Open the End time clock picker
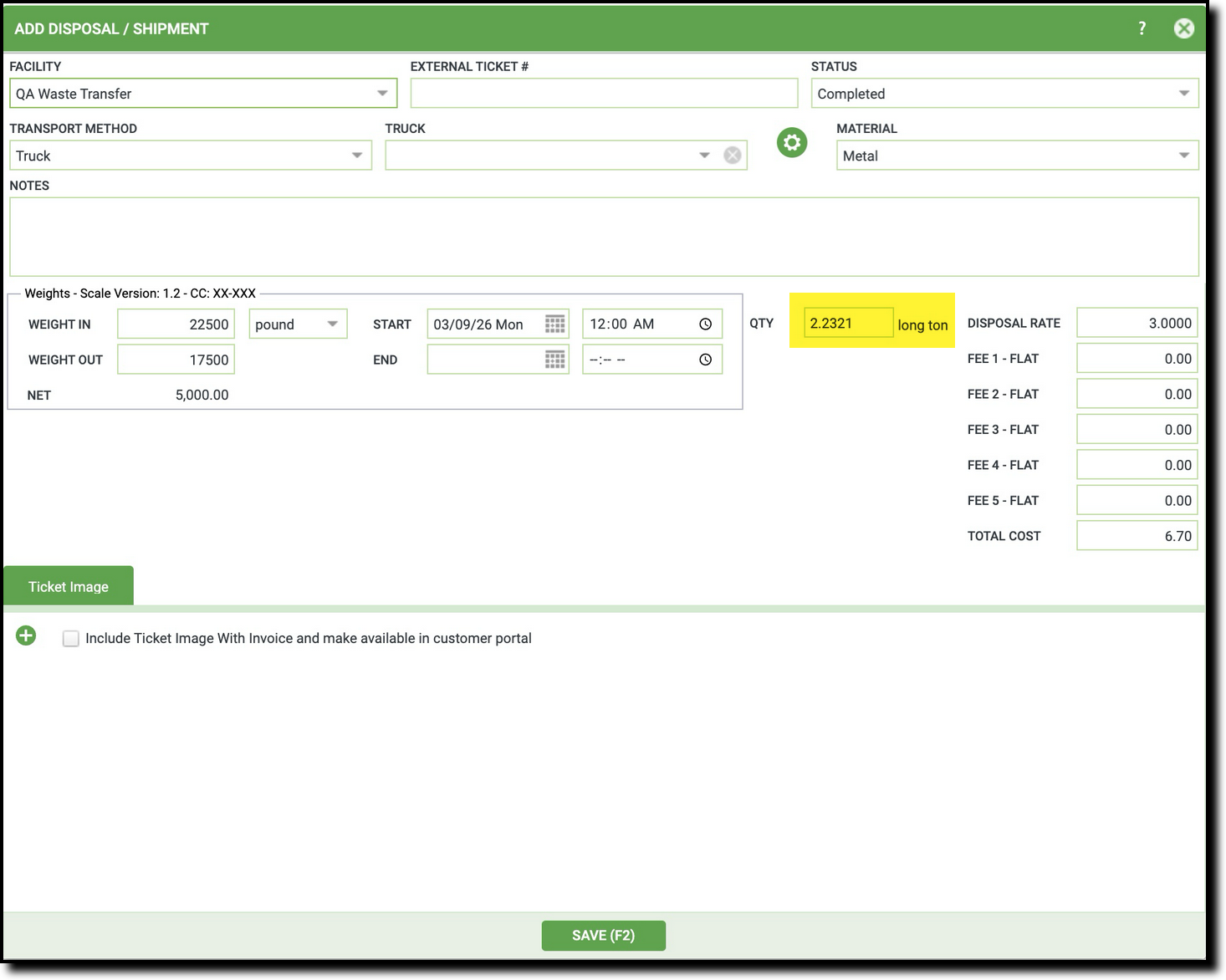The image size is (1226, 980). coord(705,360)
